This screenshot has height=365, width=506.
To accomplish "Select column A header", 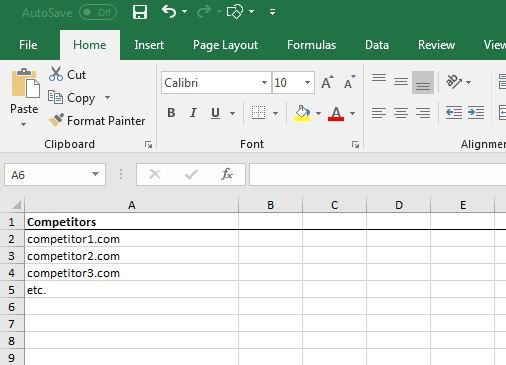I will pyautogui.click(x=132, y=205).
